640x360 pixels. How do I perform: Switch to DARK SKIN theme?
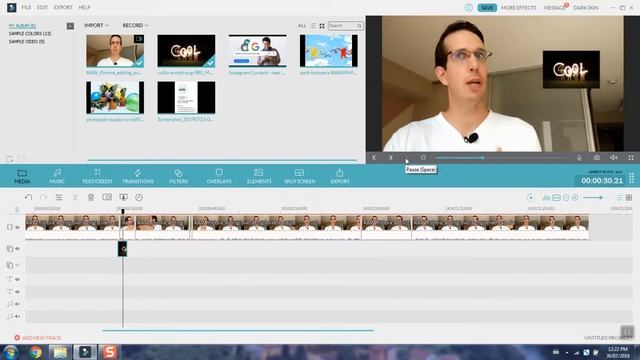586,8
